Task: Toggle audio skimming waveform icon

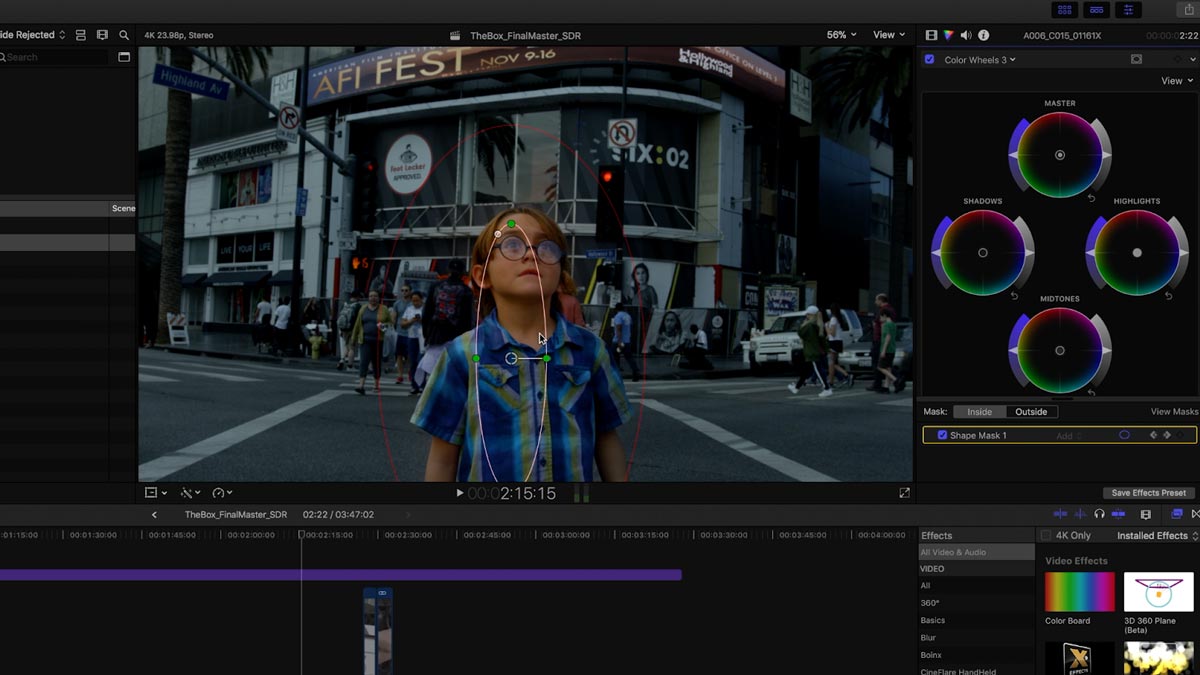Action: tap(1080, 514)
